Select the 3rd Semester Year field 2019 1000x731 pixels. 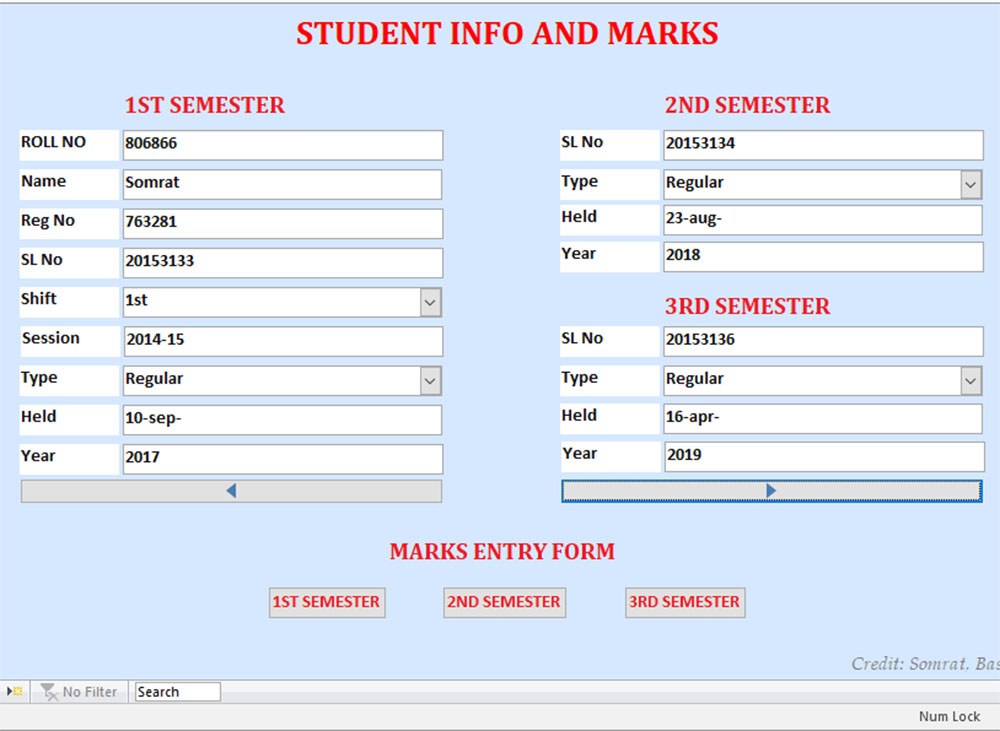coord(822,456)
